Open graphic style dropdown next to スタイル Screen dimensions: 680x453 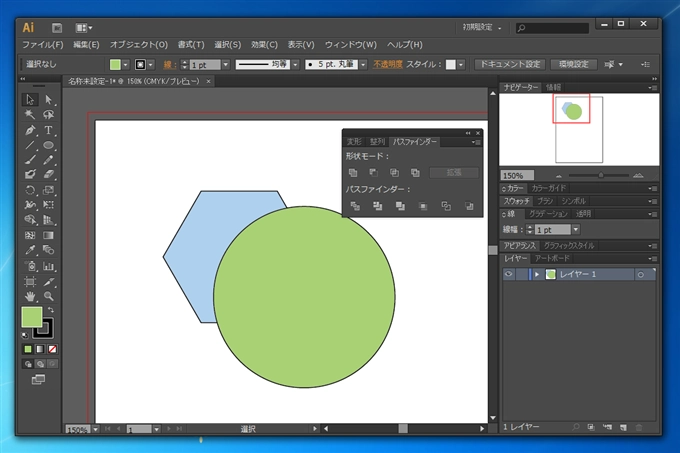point(461,65)
